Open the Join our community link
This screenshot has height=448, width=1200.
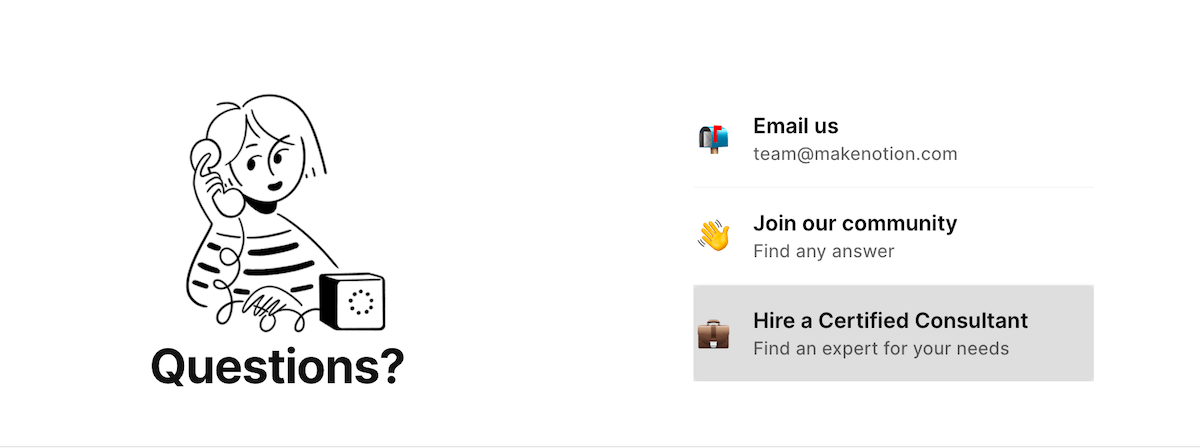854,223
